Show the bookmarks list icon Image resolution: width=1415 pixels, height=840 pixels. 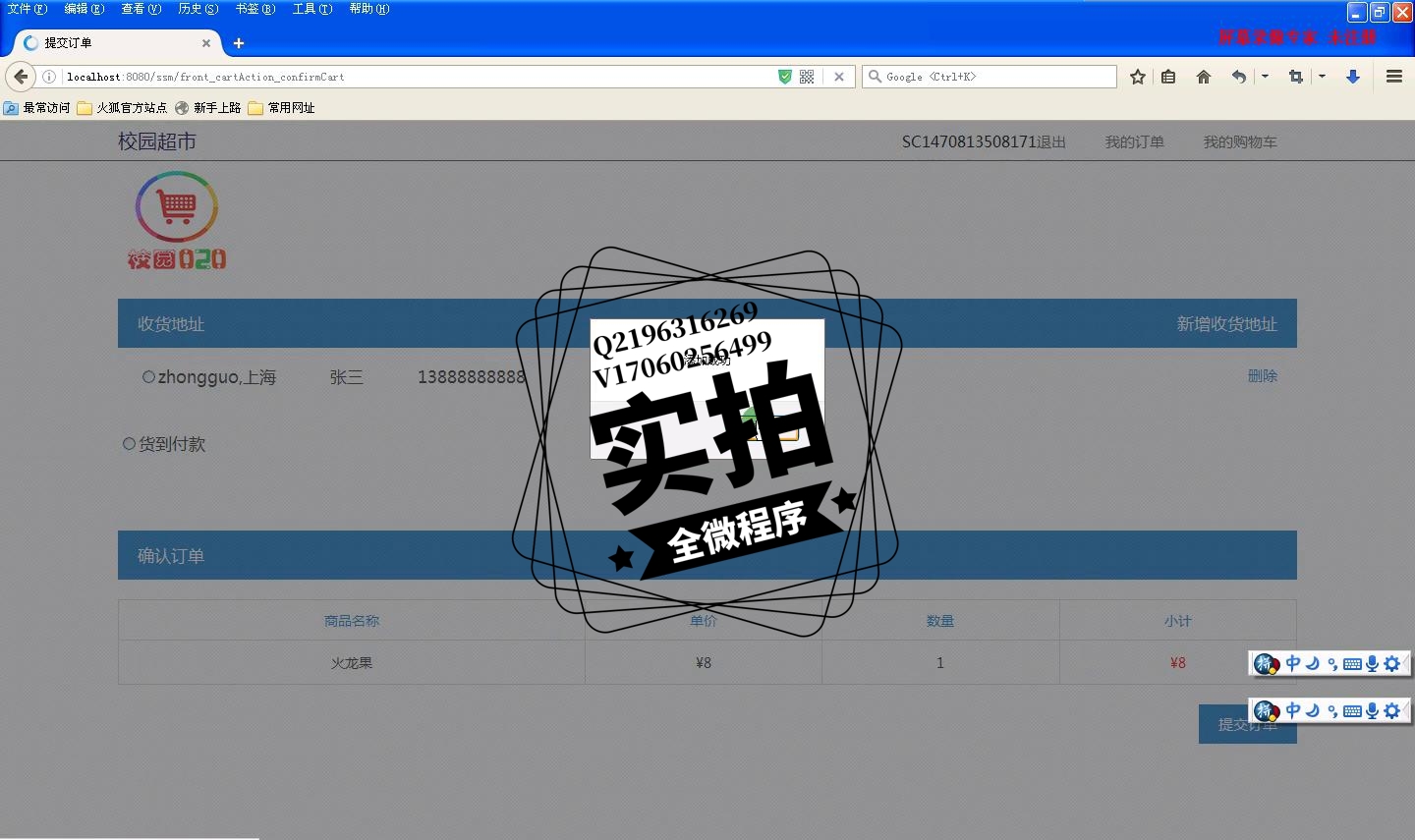(1168, 77)
